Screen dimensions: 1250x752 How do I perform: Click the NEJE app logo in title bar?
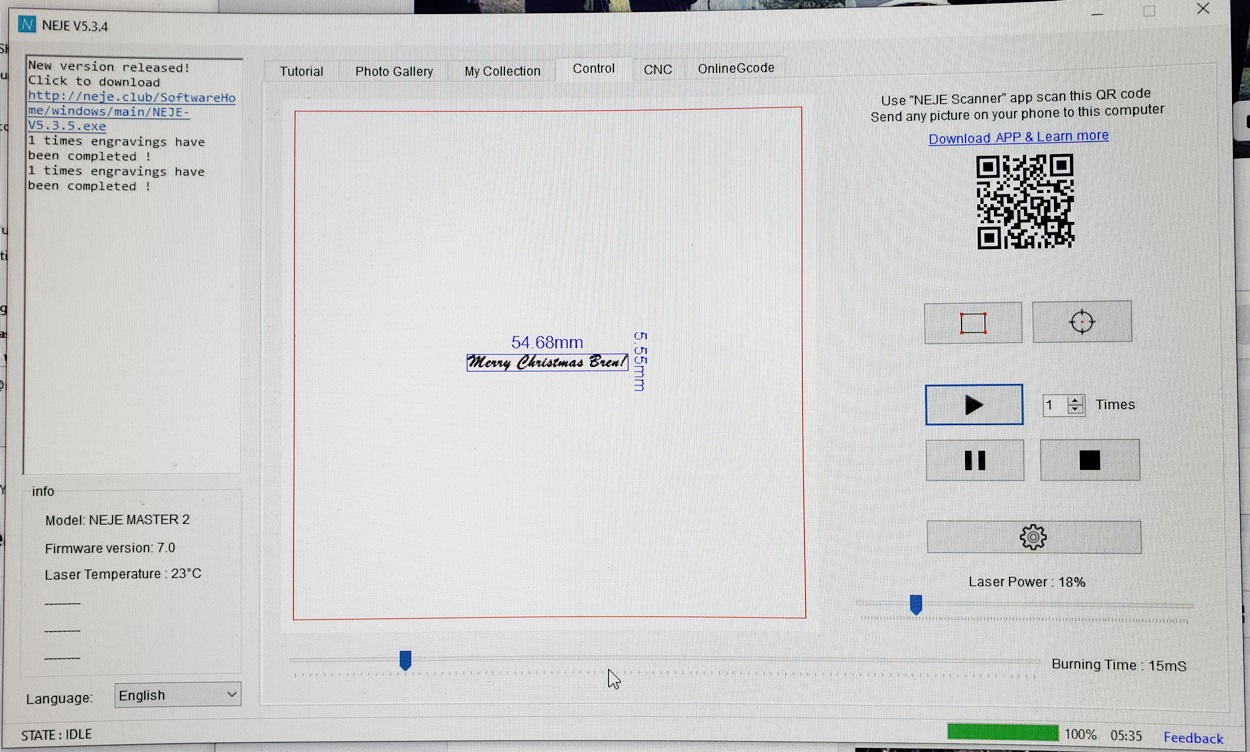pyautogui.click(x=27, y=25)
